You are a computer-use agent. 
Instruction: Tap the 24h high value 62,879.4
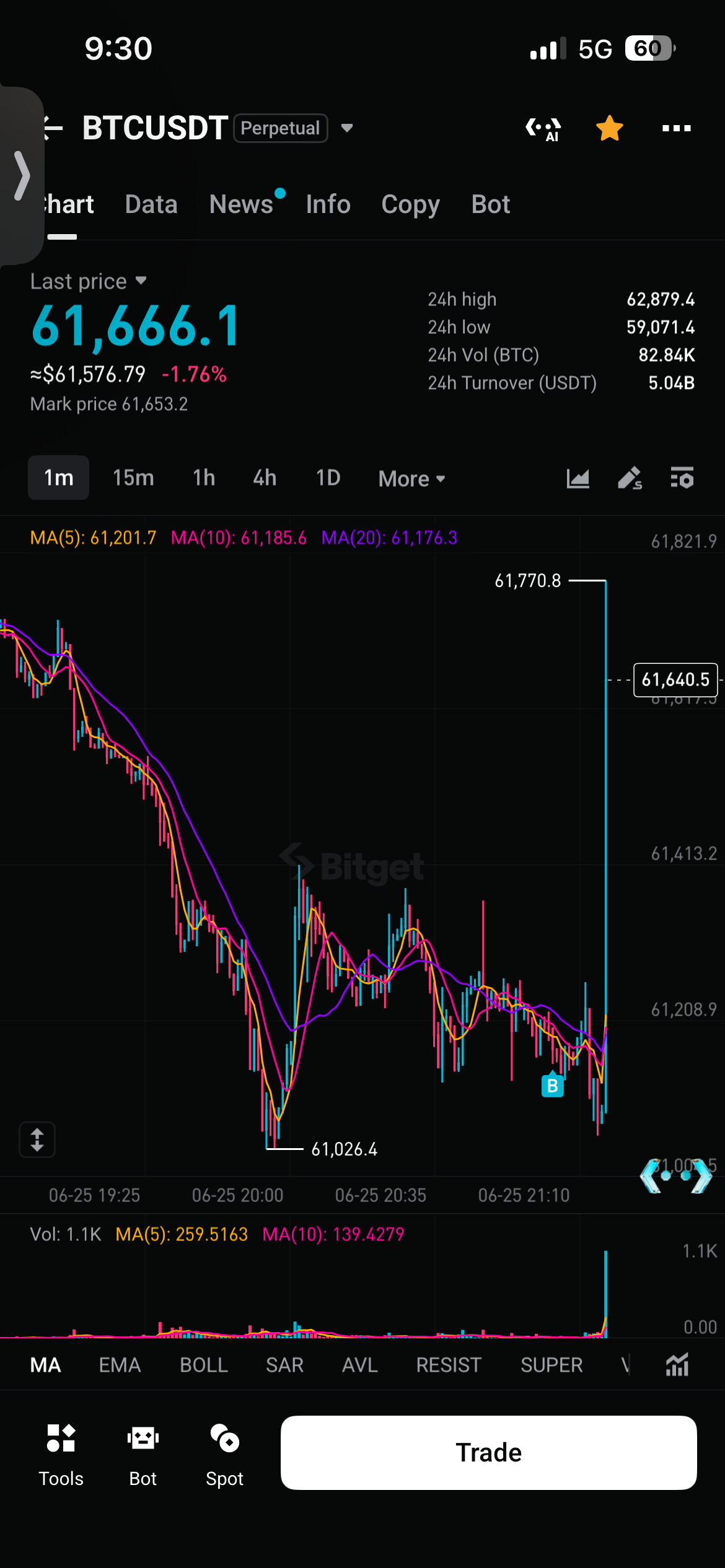(661, 300)
